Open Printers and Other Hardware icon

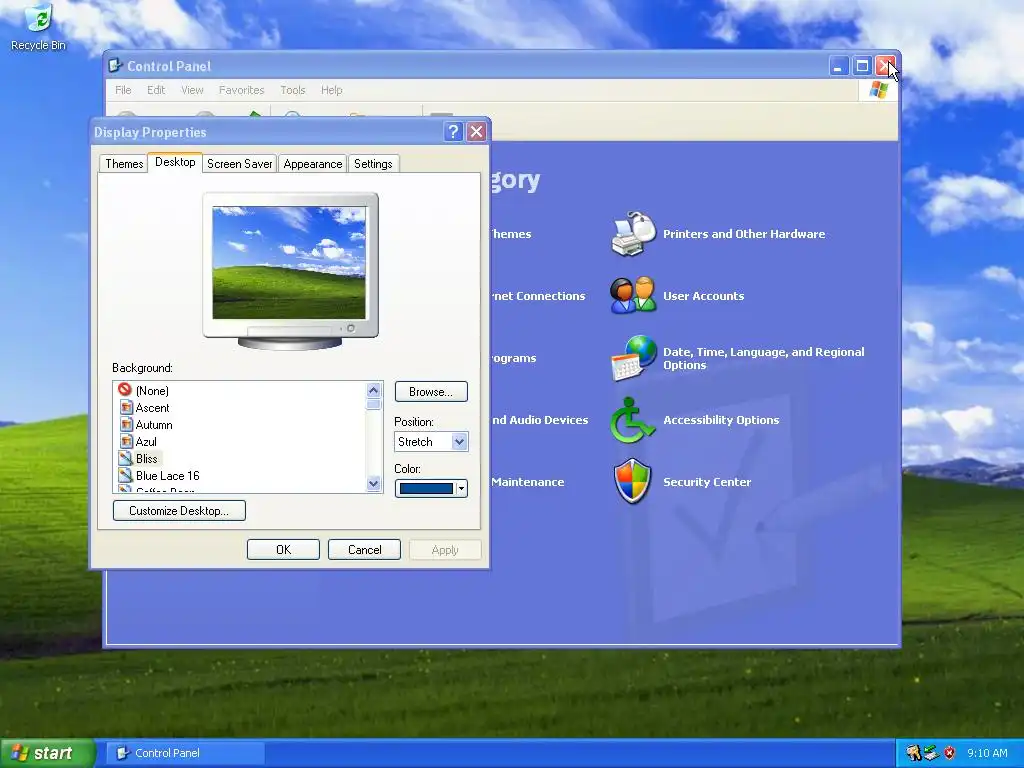pyautogui.click(x=633, y=234)
